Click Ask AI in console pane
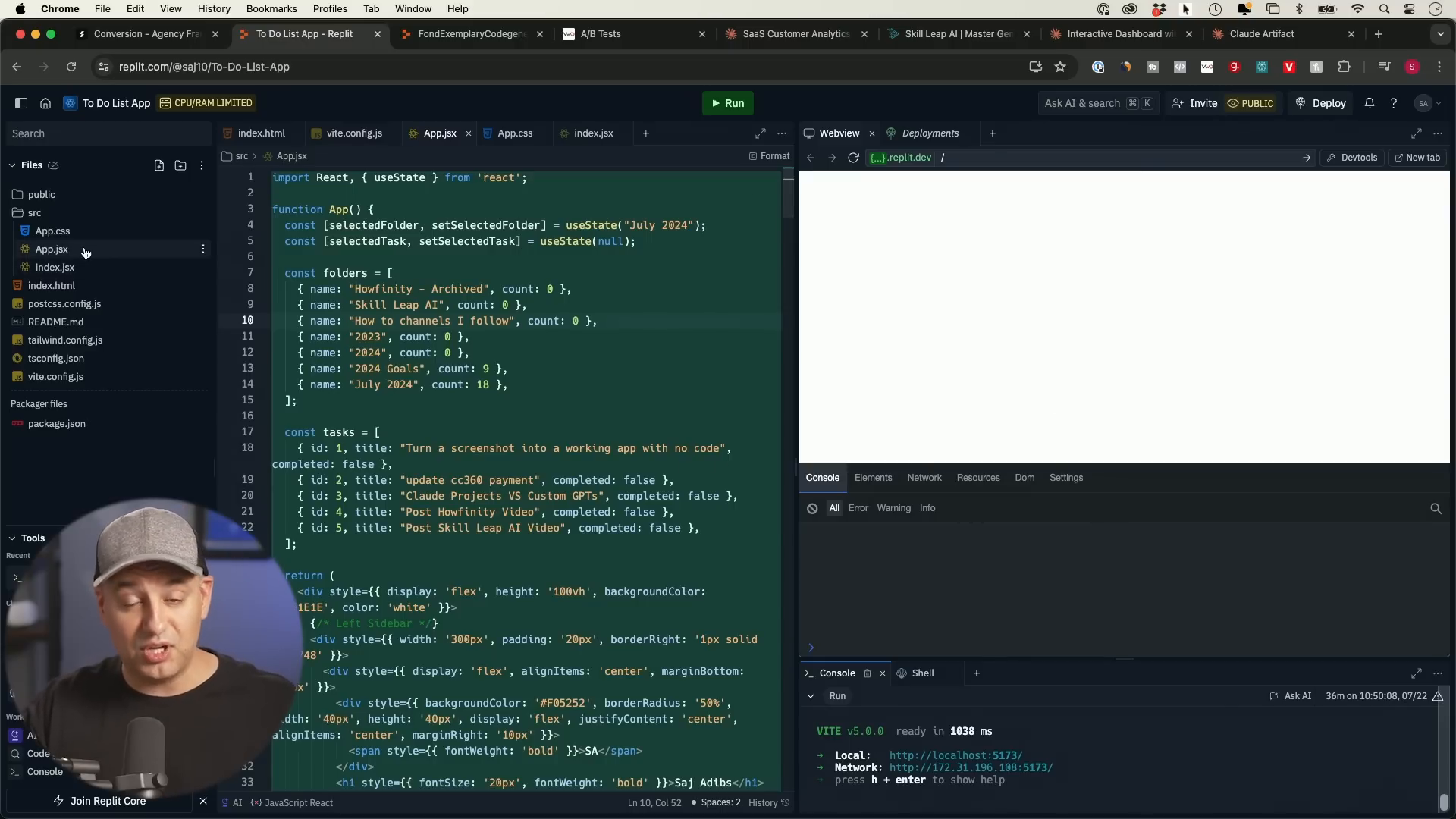 1290,696
